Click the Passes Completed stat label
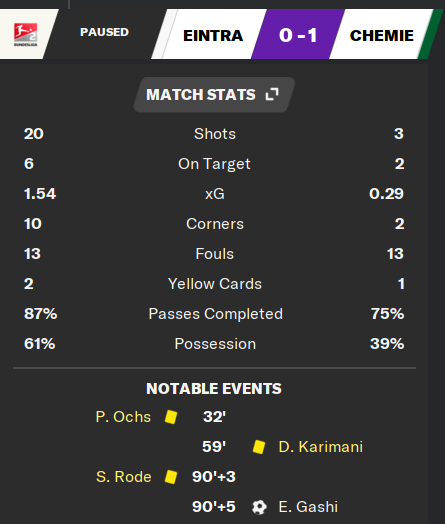This screenshot has width=445, height=524. [215, 314]
